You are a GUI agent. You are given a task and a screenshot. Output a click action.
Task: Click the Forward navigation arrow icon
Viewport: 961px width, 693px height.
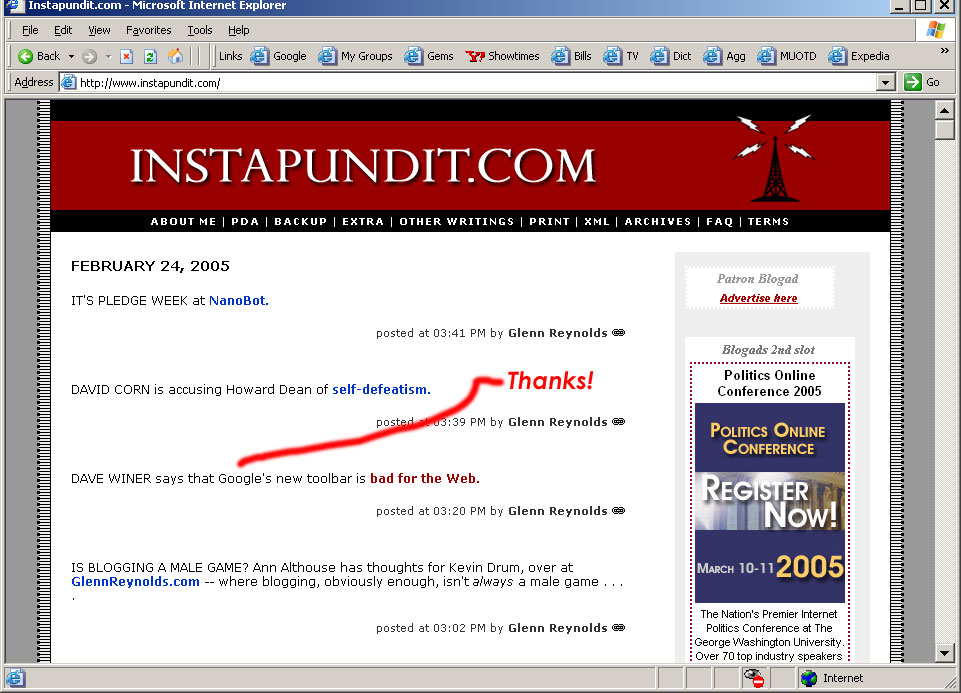(89, 56)
